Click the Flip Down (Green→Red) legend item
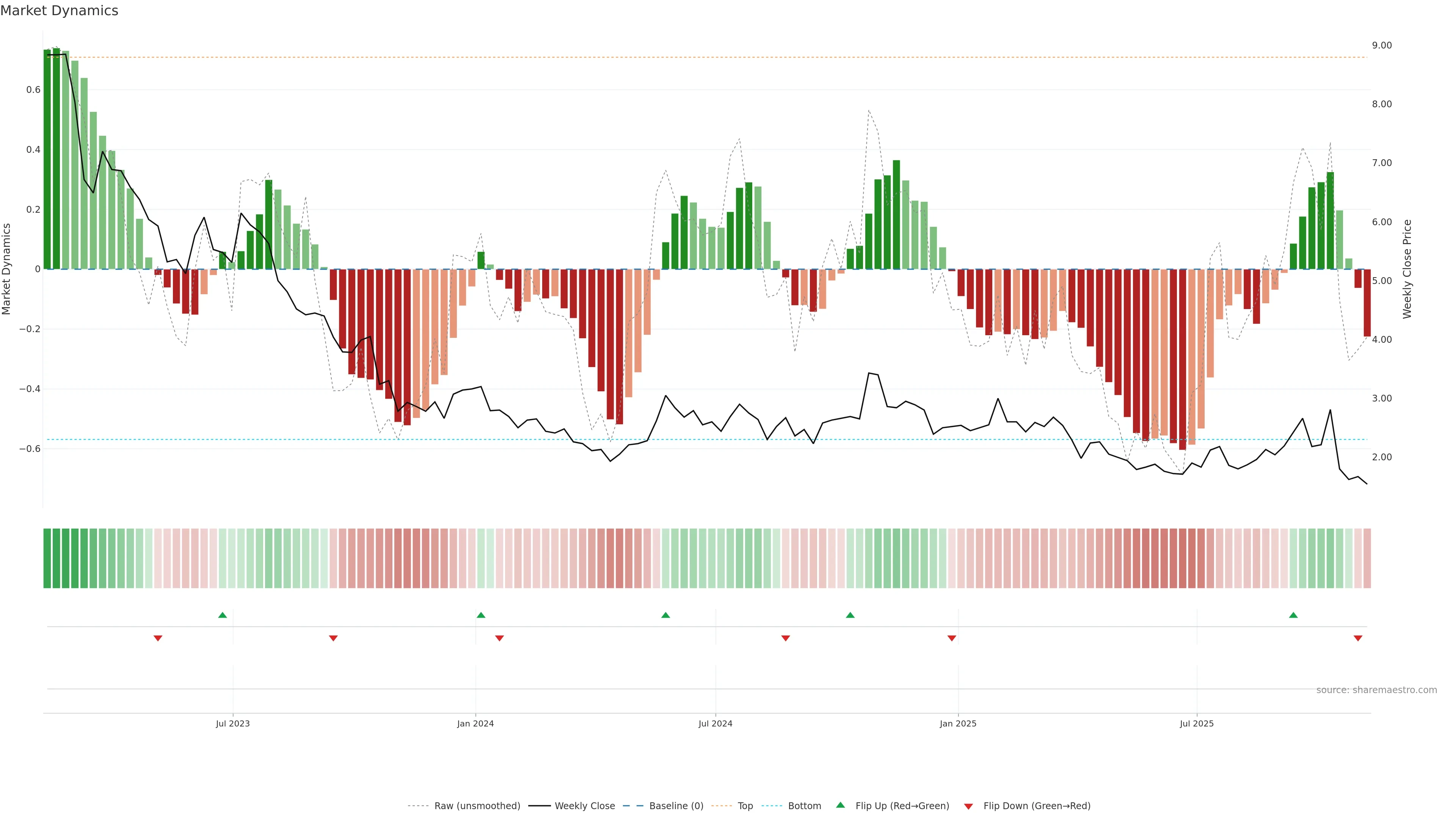 point(1037,806)
